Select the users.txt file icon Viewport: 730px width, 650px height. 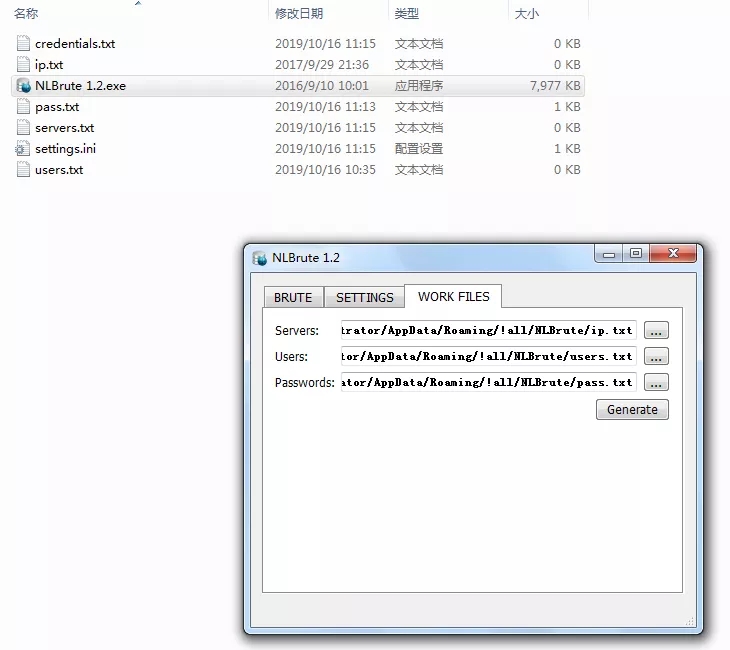point(24,170)
